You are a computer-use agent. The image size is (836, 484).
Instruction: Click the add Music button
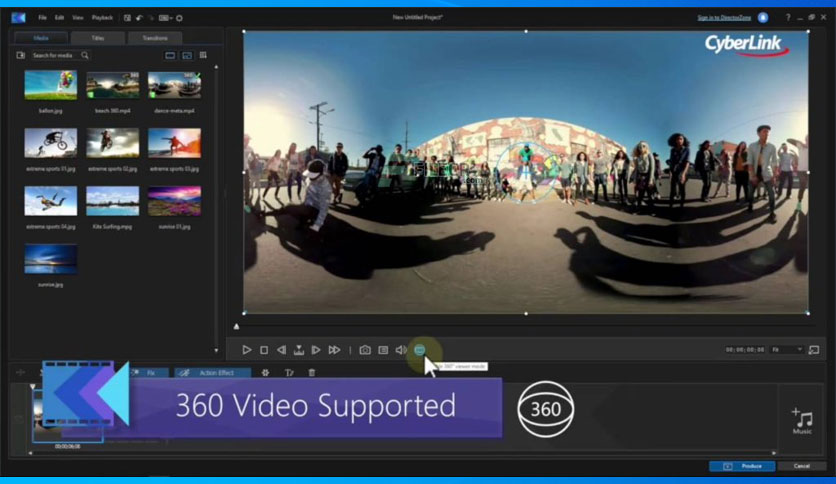(802, 421)
